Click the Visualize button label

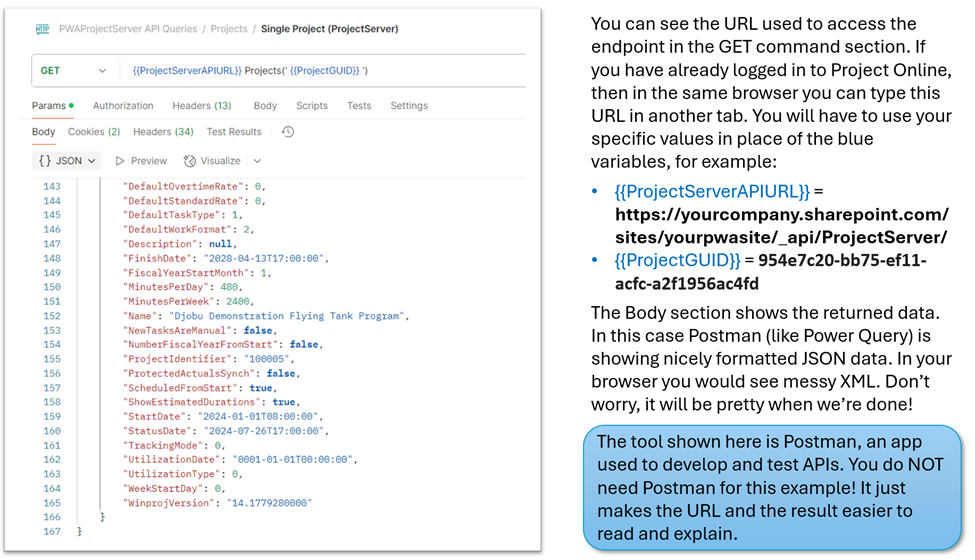220,161
